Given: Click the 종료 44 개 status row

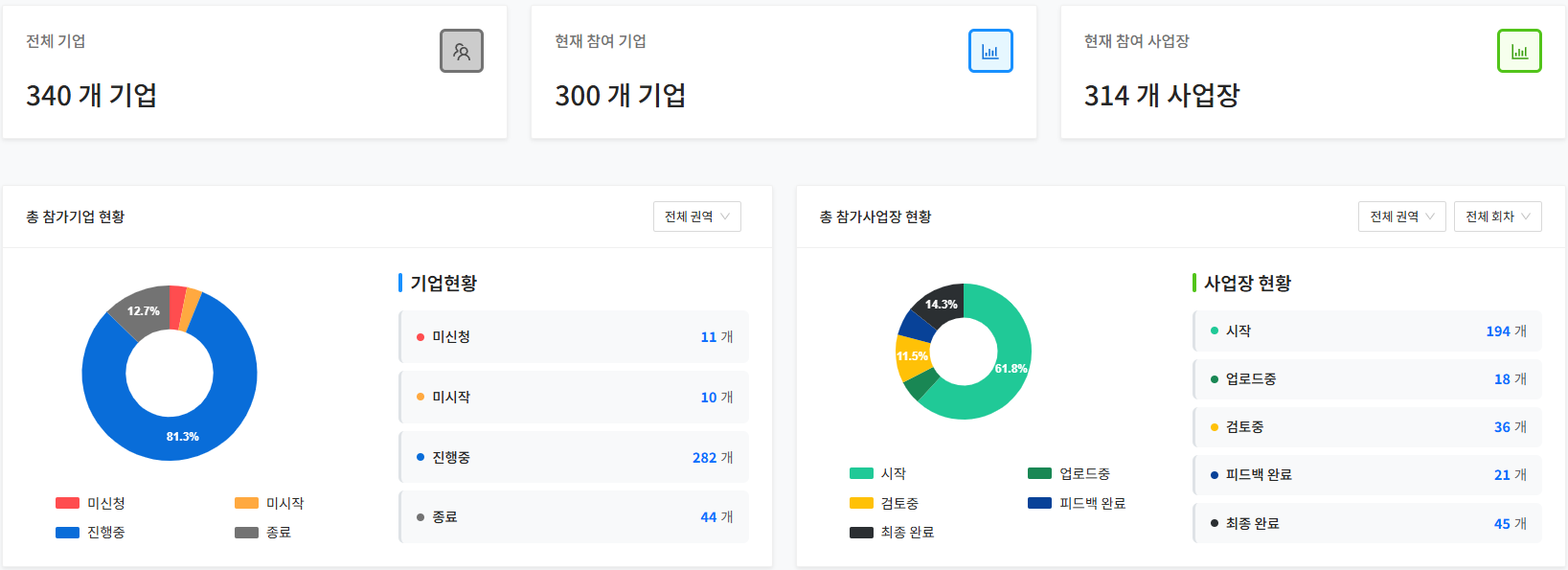Looking at the screenshot, I should click(574, 517).
